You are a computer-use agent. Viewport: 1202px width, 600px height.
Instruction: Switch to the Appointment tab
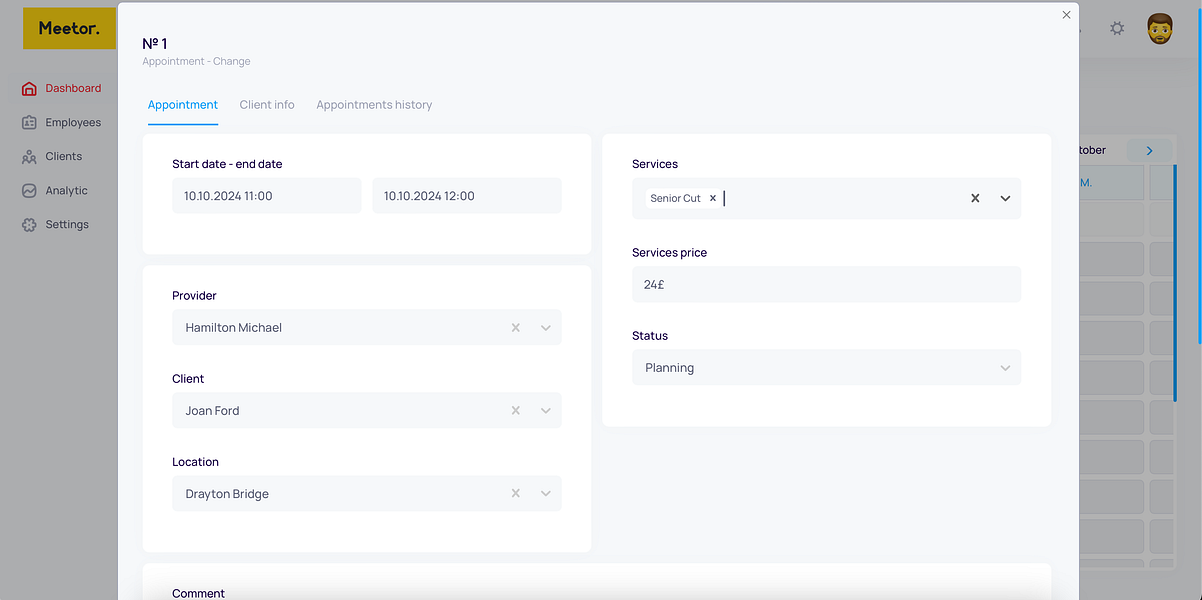(183, 105)
